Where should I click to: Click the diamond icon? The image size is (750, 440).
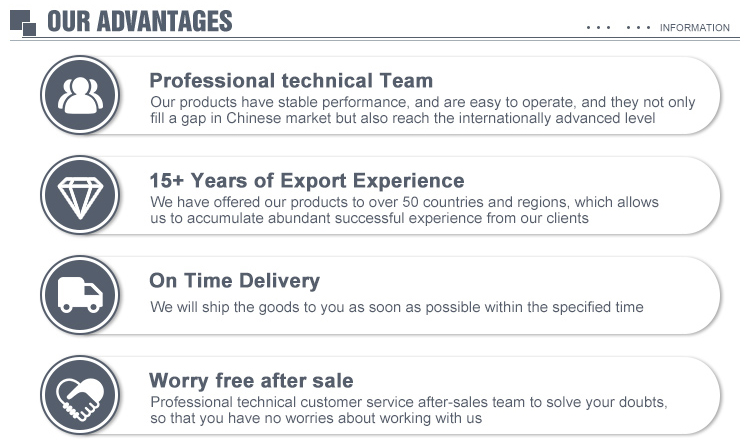click(80, 195)
